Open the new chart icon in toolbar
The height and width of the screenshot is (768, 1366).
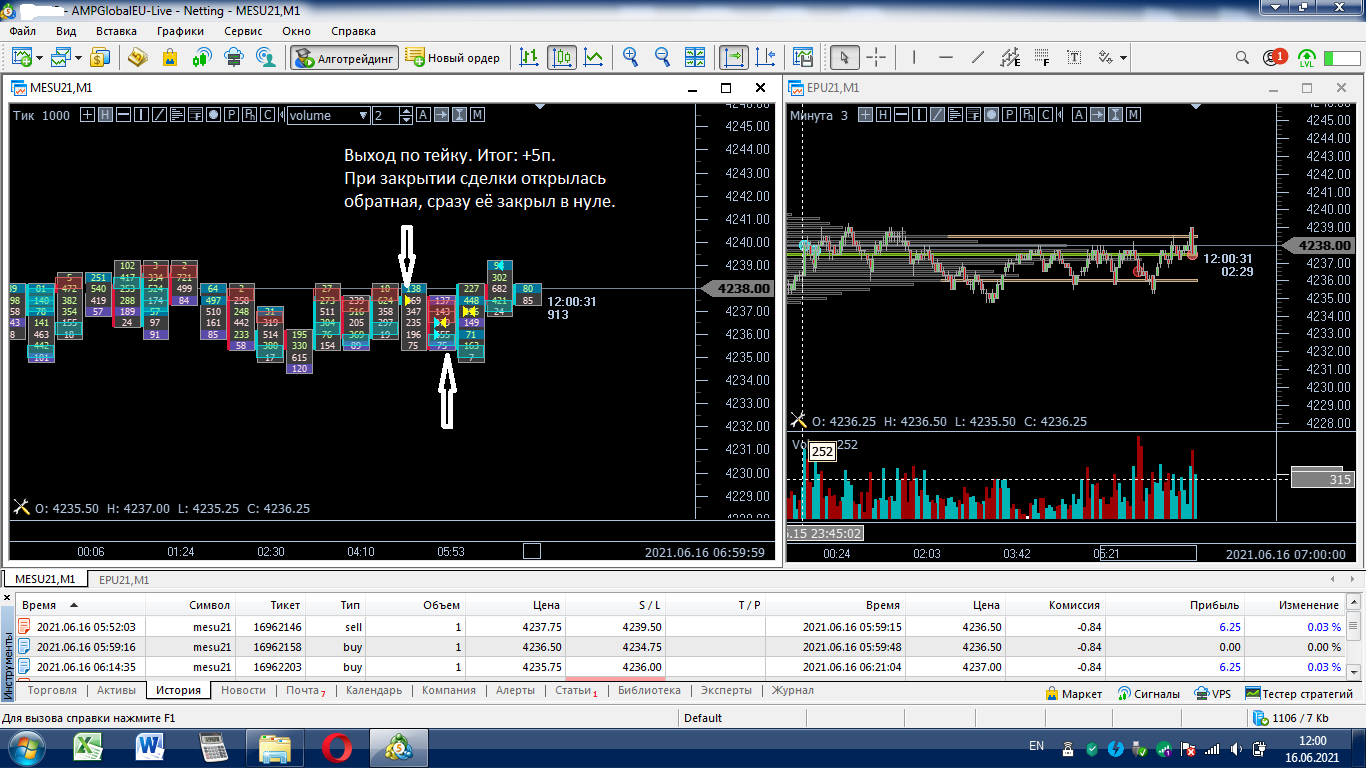(21, 57)
